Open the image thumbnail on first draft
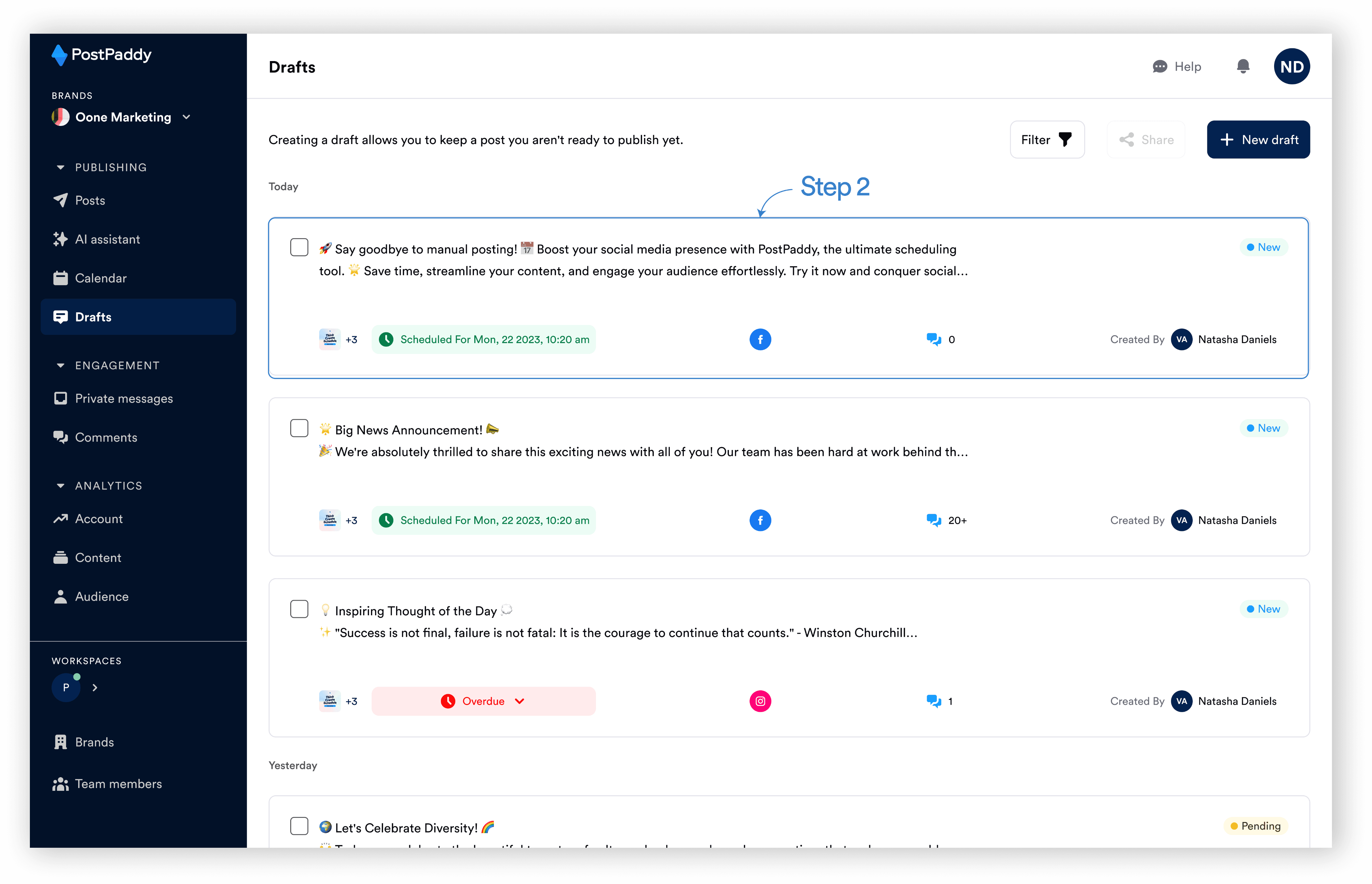The image size is (1372, 884). click(x=329, y=339)
